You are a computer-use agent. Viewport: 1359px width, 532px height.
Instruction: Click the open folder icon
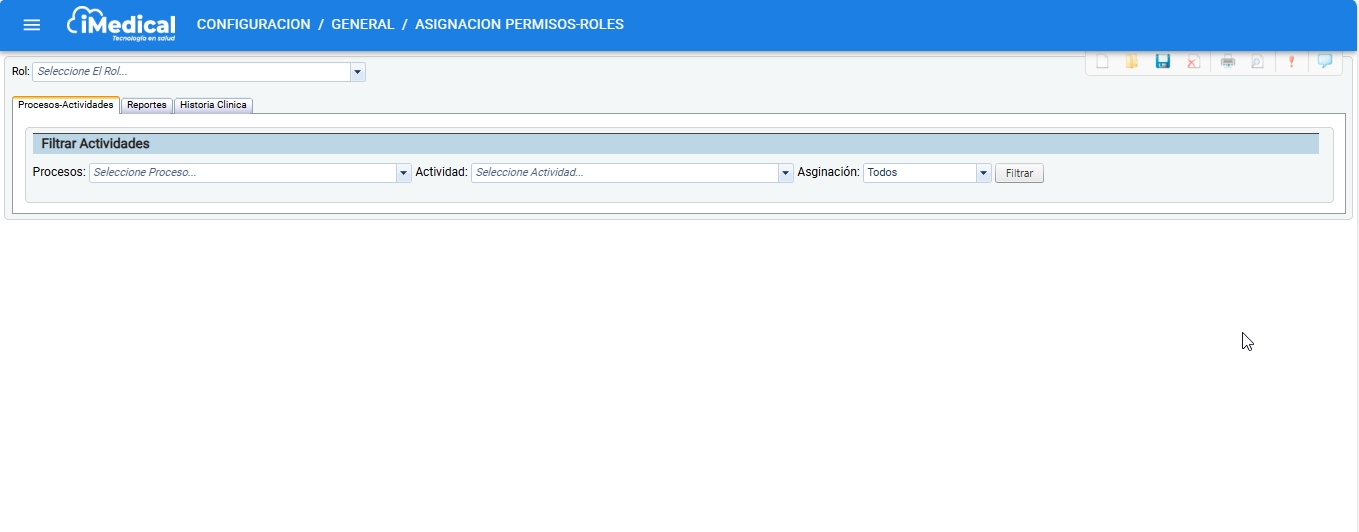pyautogui.click(x=1132, y=62)
